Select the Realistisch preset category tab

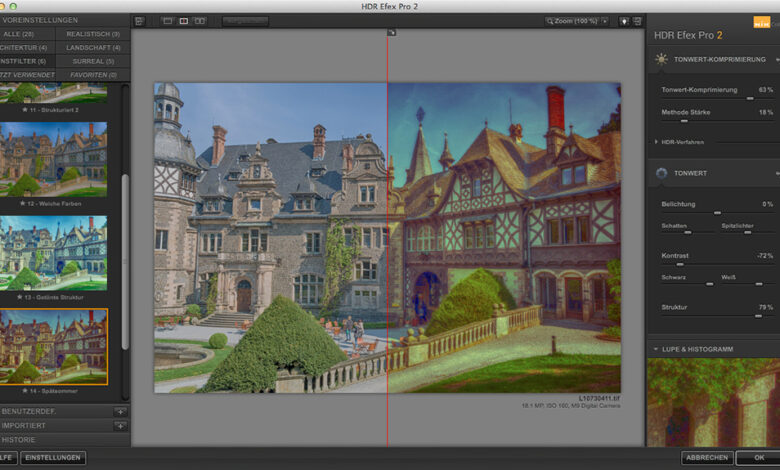[94, 34]
